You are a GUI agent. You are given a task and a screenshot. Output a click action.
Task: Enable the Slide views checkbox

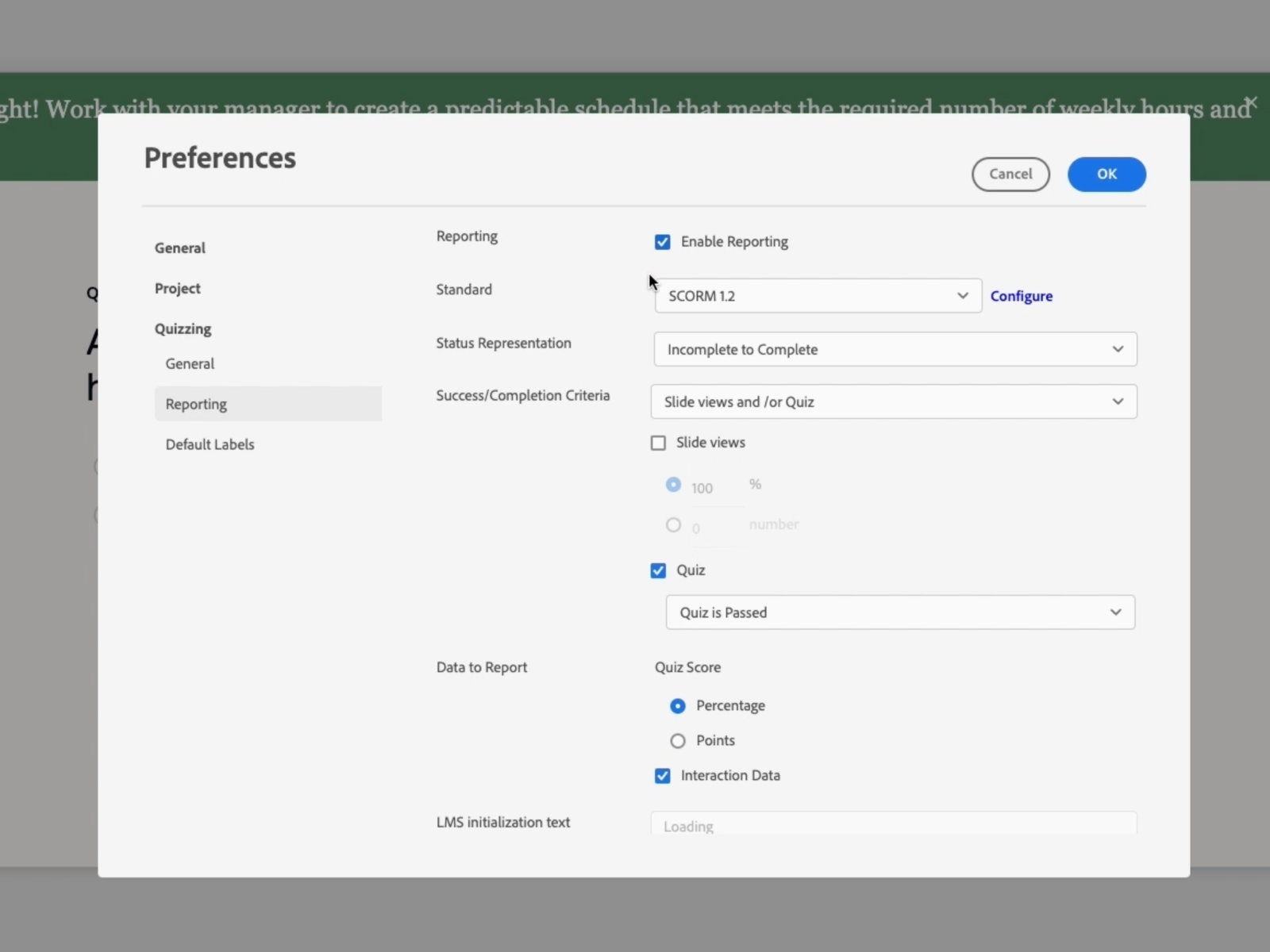[658, 443]
